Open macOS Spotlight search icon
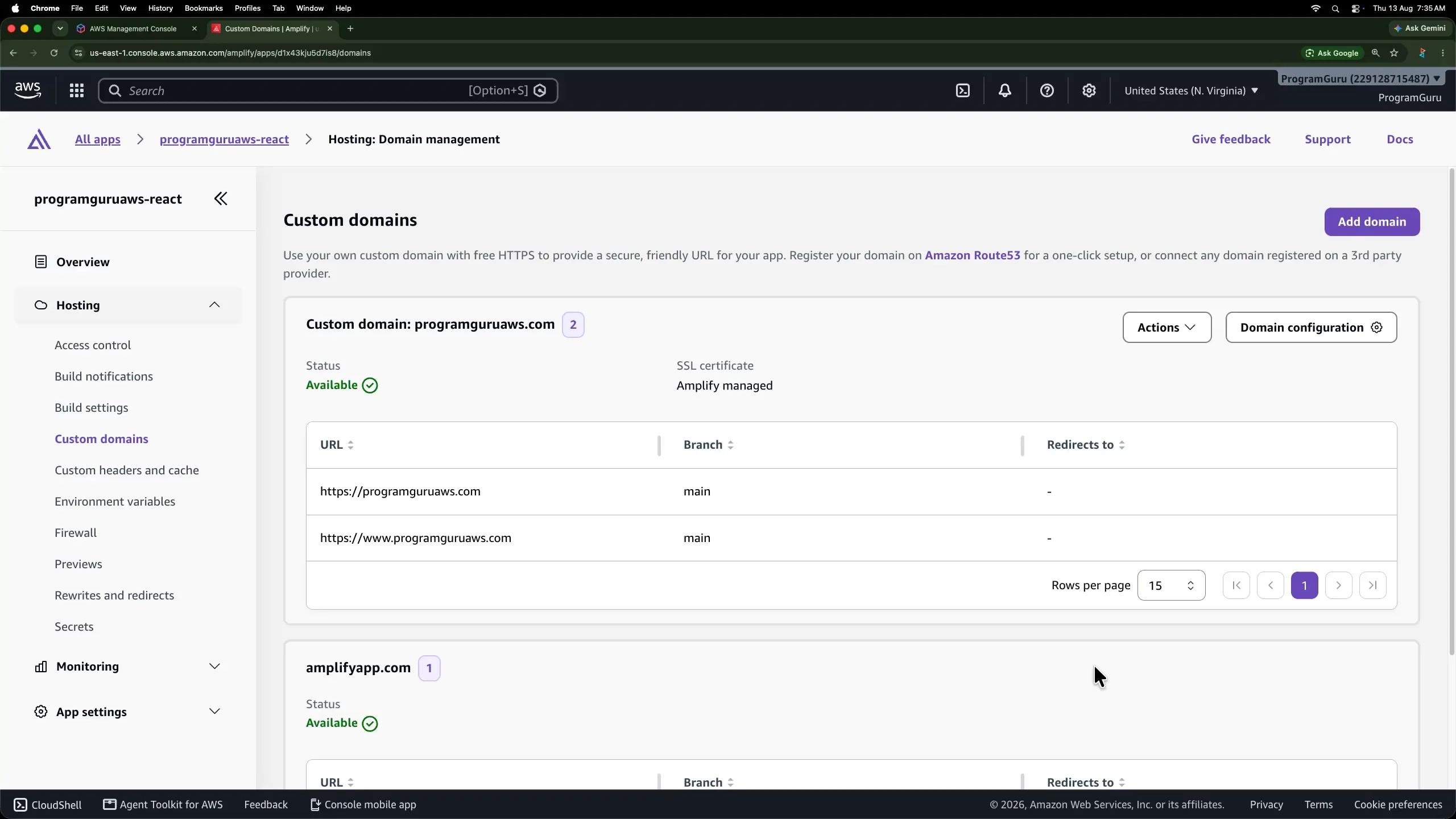 coord(1335,9)
